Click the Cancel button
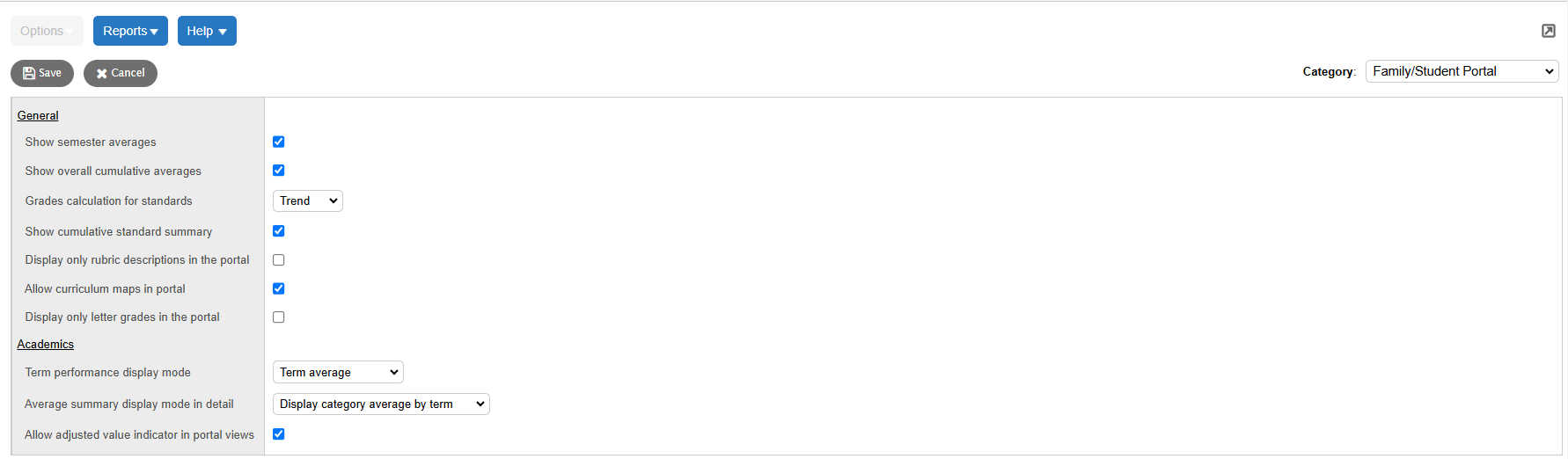The width and height of the screenshot is (1568, 459). pos(121,73)
